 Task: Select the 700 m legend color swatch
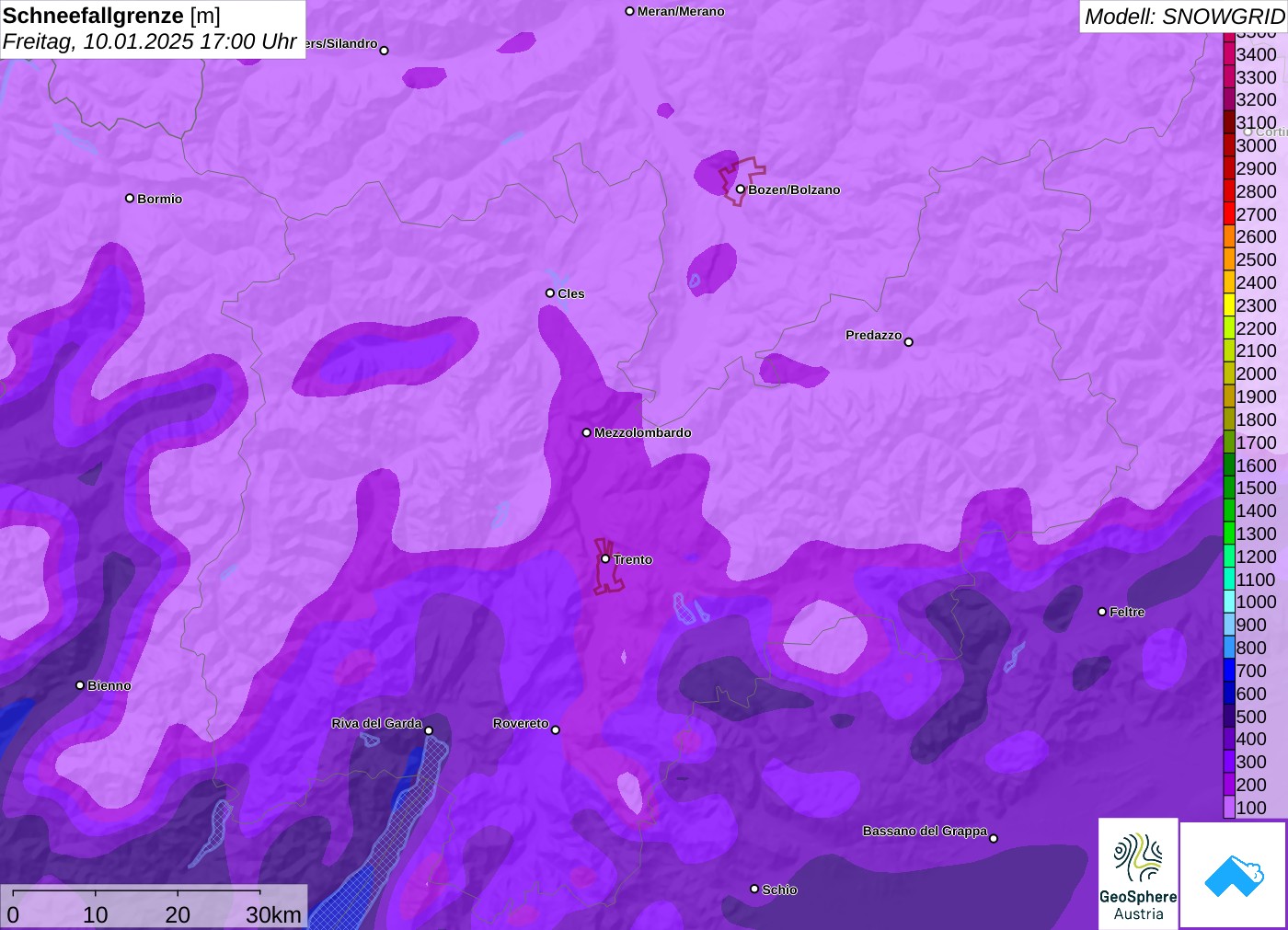coord(1229,671)
